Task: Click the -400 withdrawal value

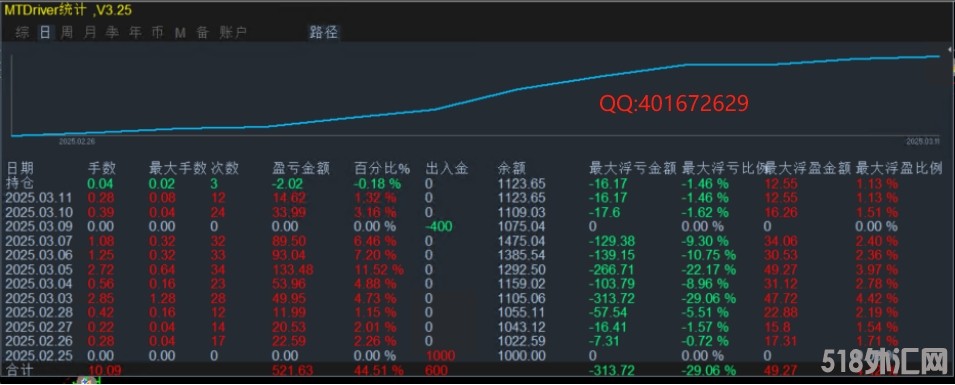Action: pyautogui.click(x=439, y=227)
